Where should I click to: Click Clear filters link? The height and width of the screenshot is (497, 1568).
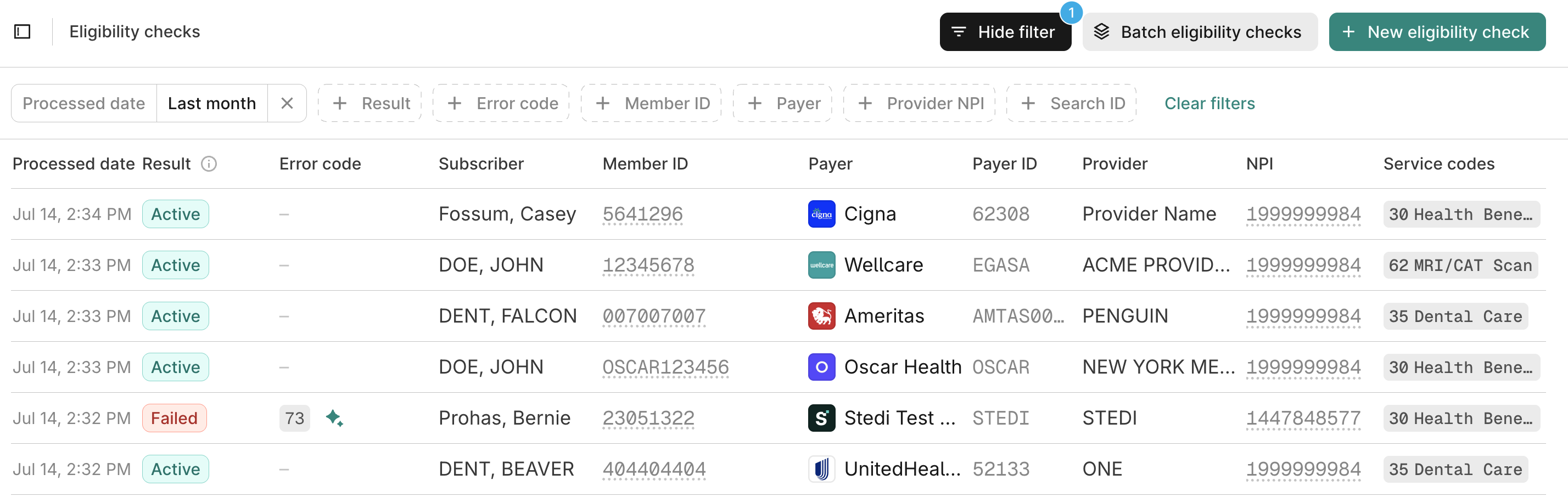[1209, 104]
